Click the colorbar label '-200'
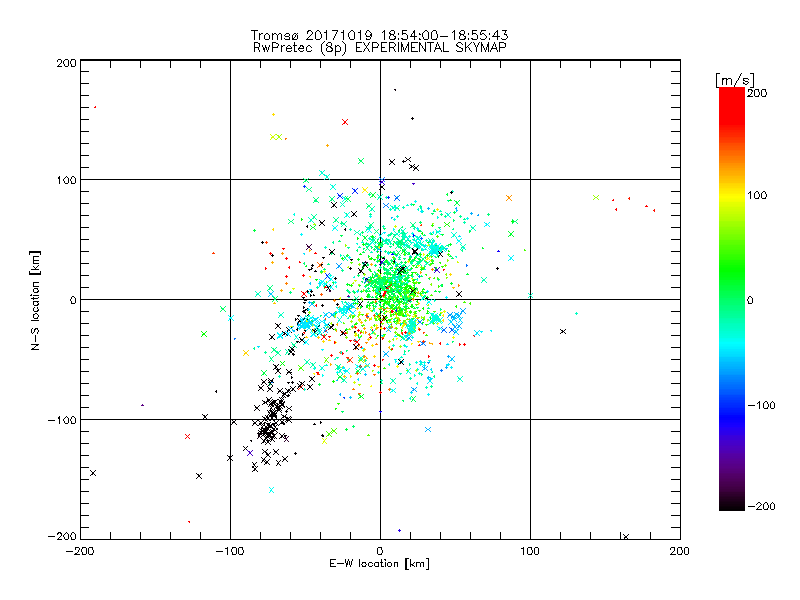 [x=761, y=506]
